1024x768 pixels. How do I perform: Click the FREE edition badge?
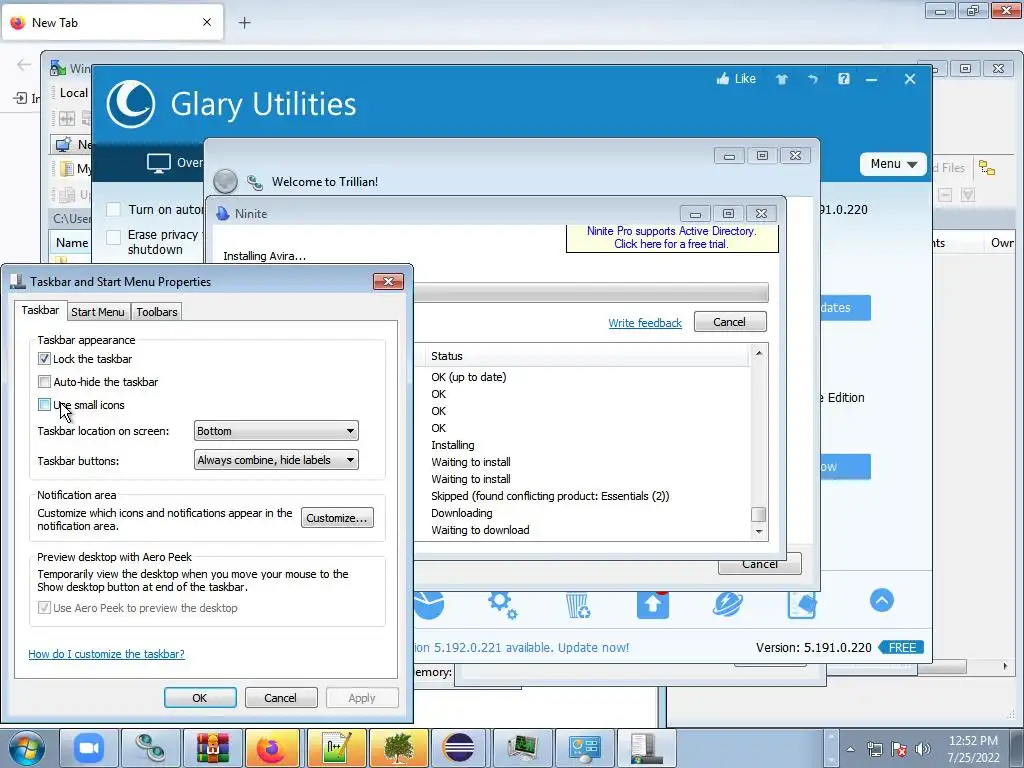pyautogui.click(x=901, y=647)
